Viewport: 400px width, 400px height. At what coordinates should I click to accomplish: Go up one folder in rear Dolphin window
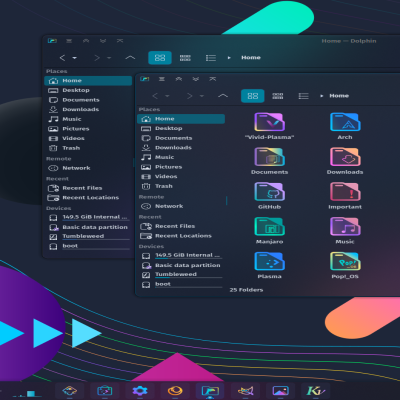point(130,58)
